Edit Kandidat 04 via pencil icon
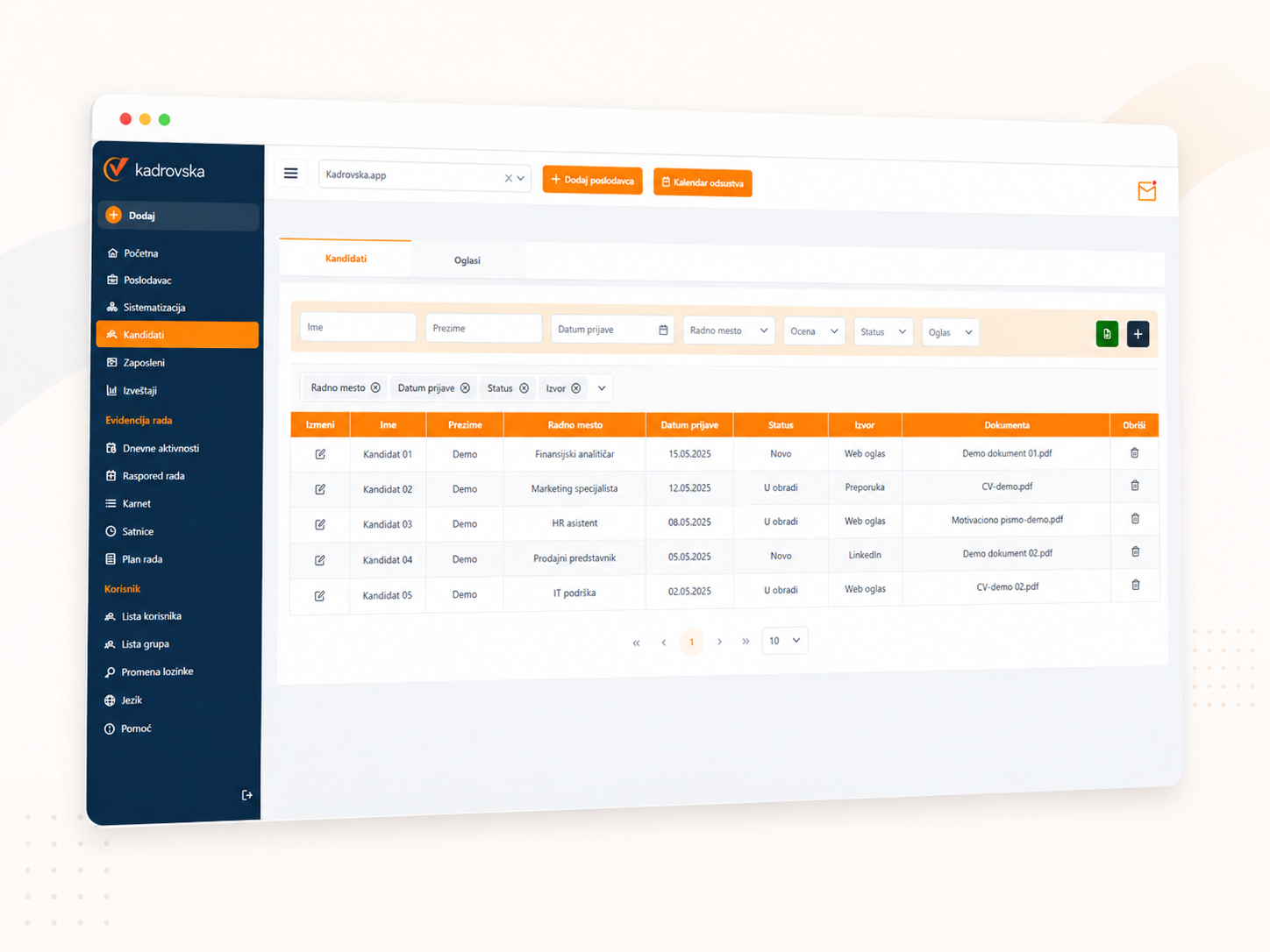This screenshot has width=1270, height=952. coord(320,559)
